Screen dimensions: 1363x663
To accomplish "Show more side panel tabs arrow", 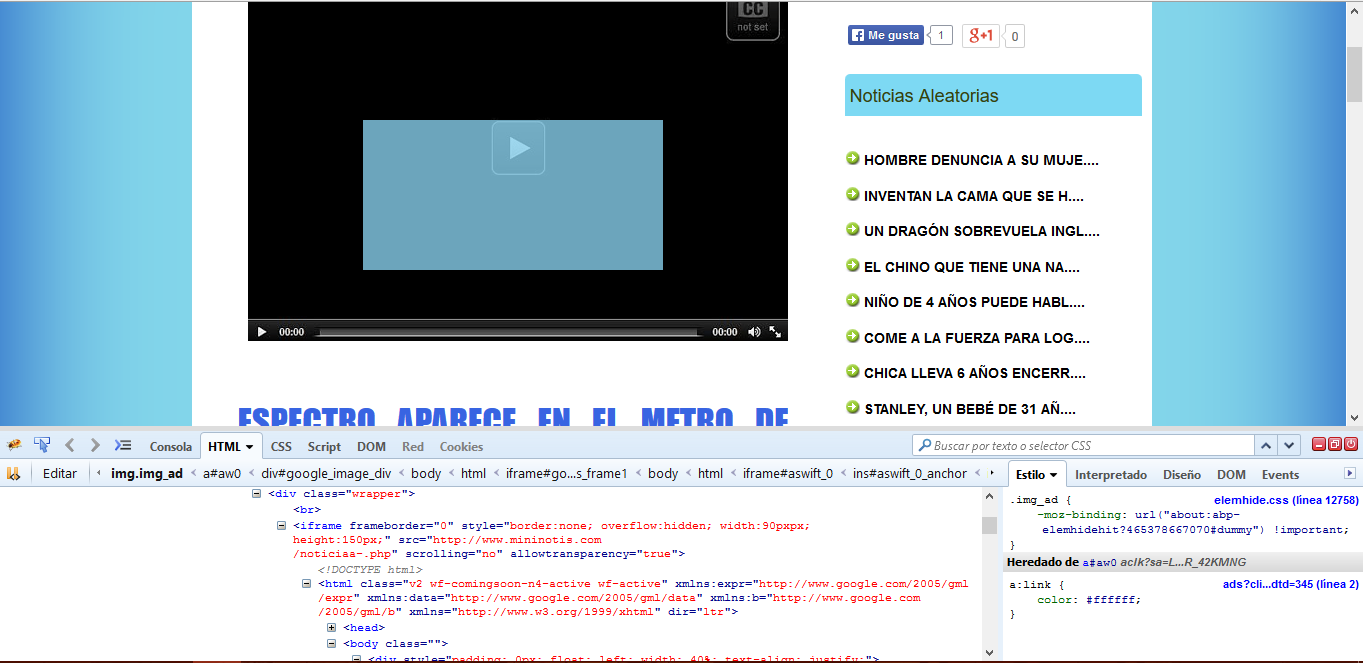I will point(1350,474).
